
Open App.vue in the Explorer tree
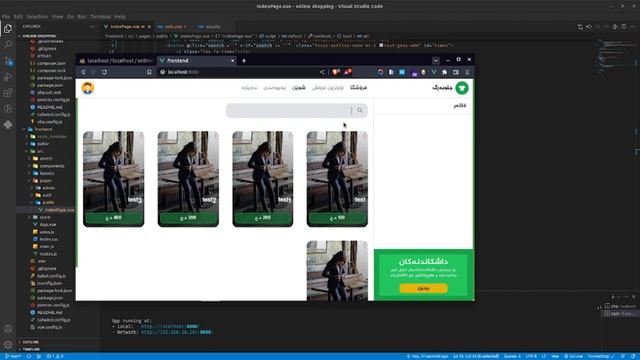pos(48,224)
